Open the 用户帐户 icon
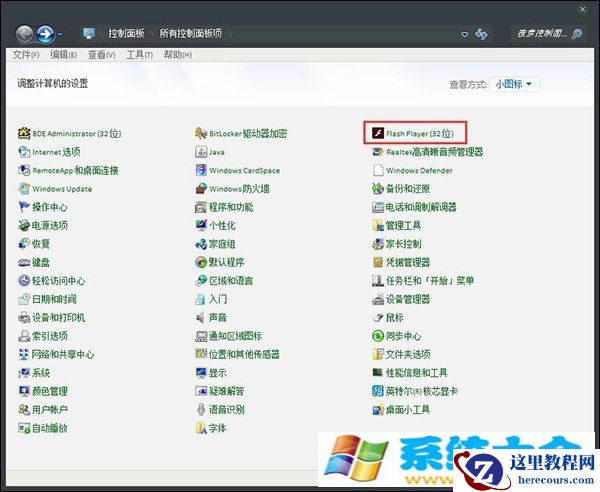 (x=24, y=409)
